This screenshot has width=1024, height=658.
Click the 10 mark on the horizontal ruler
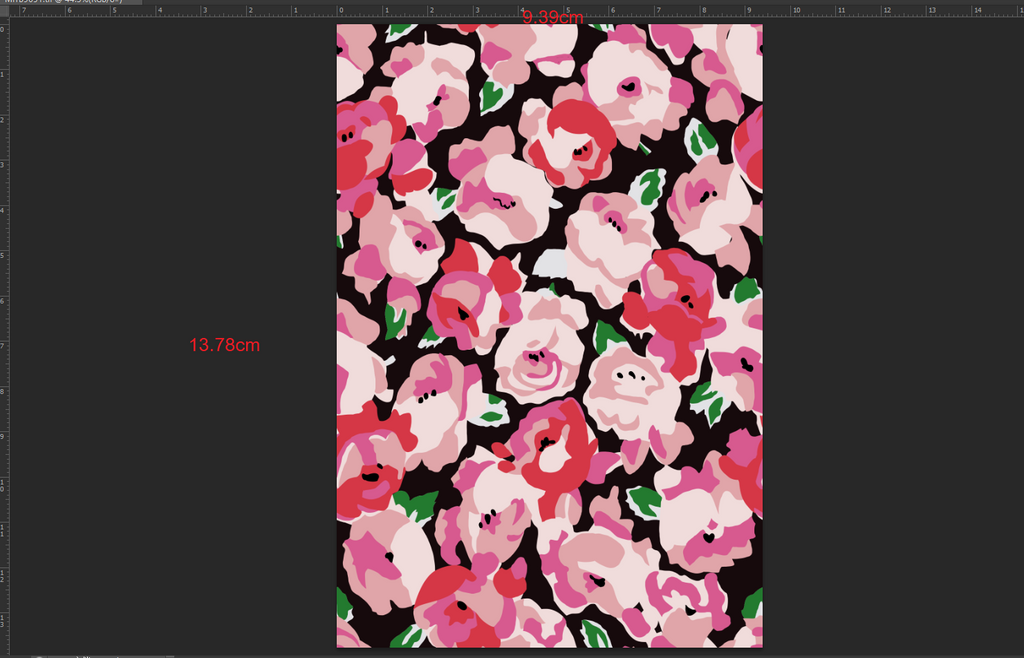coord(796,10)
